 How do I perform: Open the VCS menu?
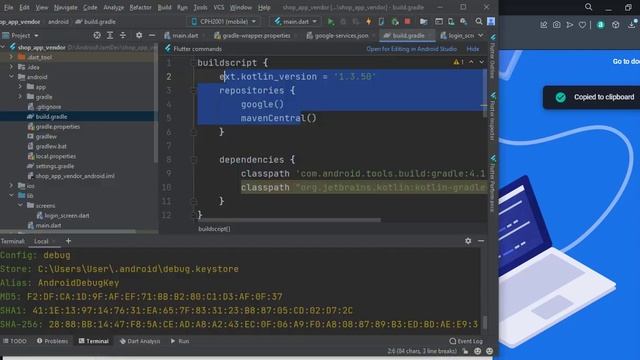click(219, 7)
